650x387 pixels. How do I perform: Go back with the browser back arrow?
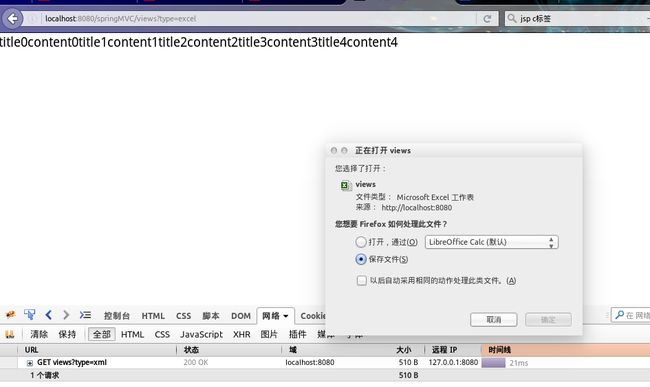[12, 19]
